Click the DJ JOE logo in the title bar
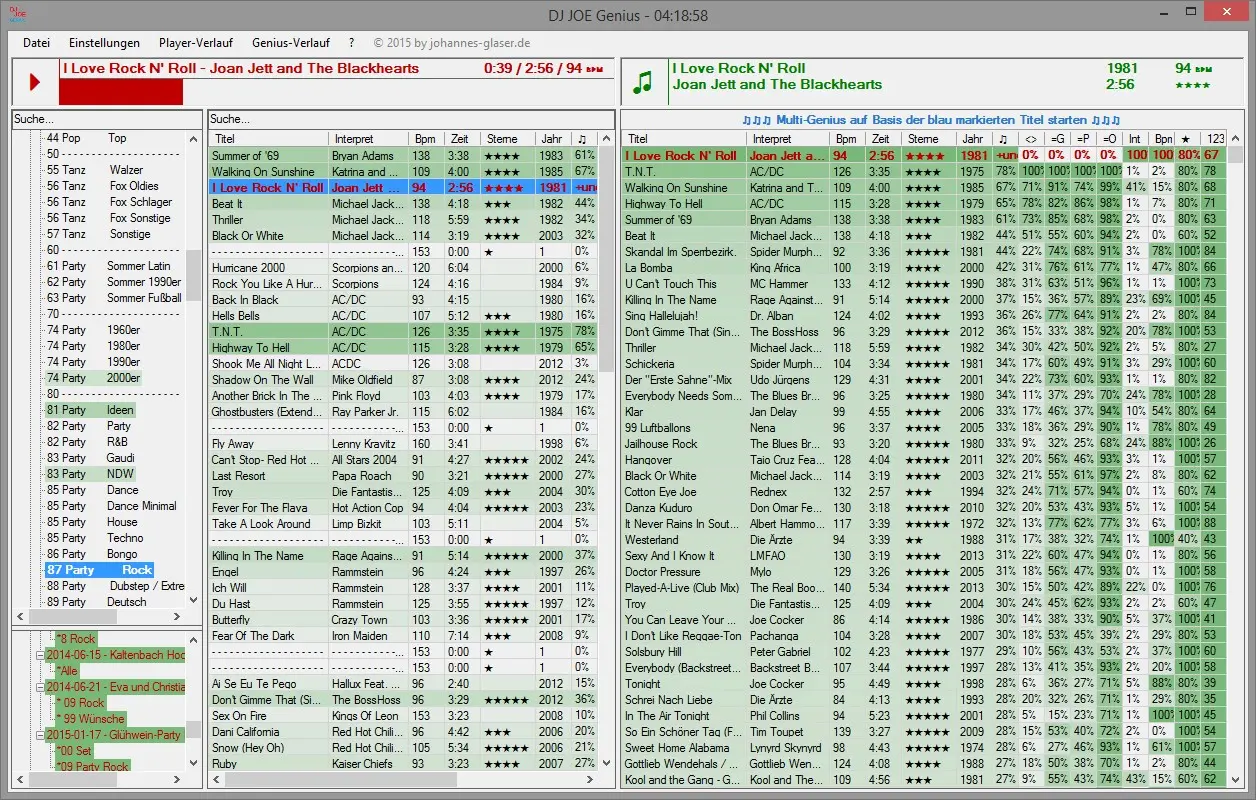 tap(18, 13)
